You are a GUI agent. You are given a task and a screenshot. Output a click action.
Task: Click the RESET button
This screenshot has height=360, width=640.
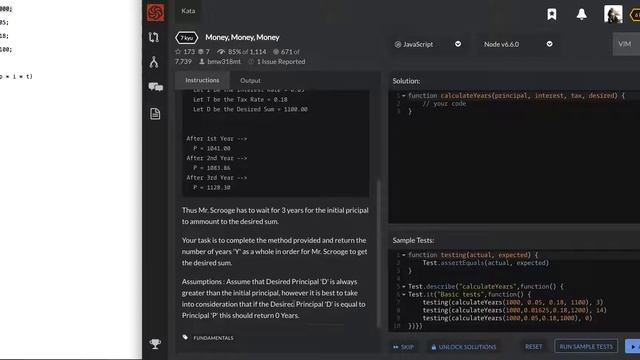[x=533, y=347]
